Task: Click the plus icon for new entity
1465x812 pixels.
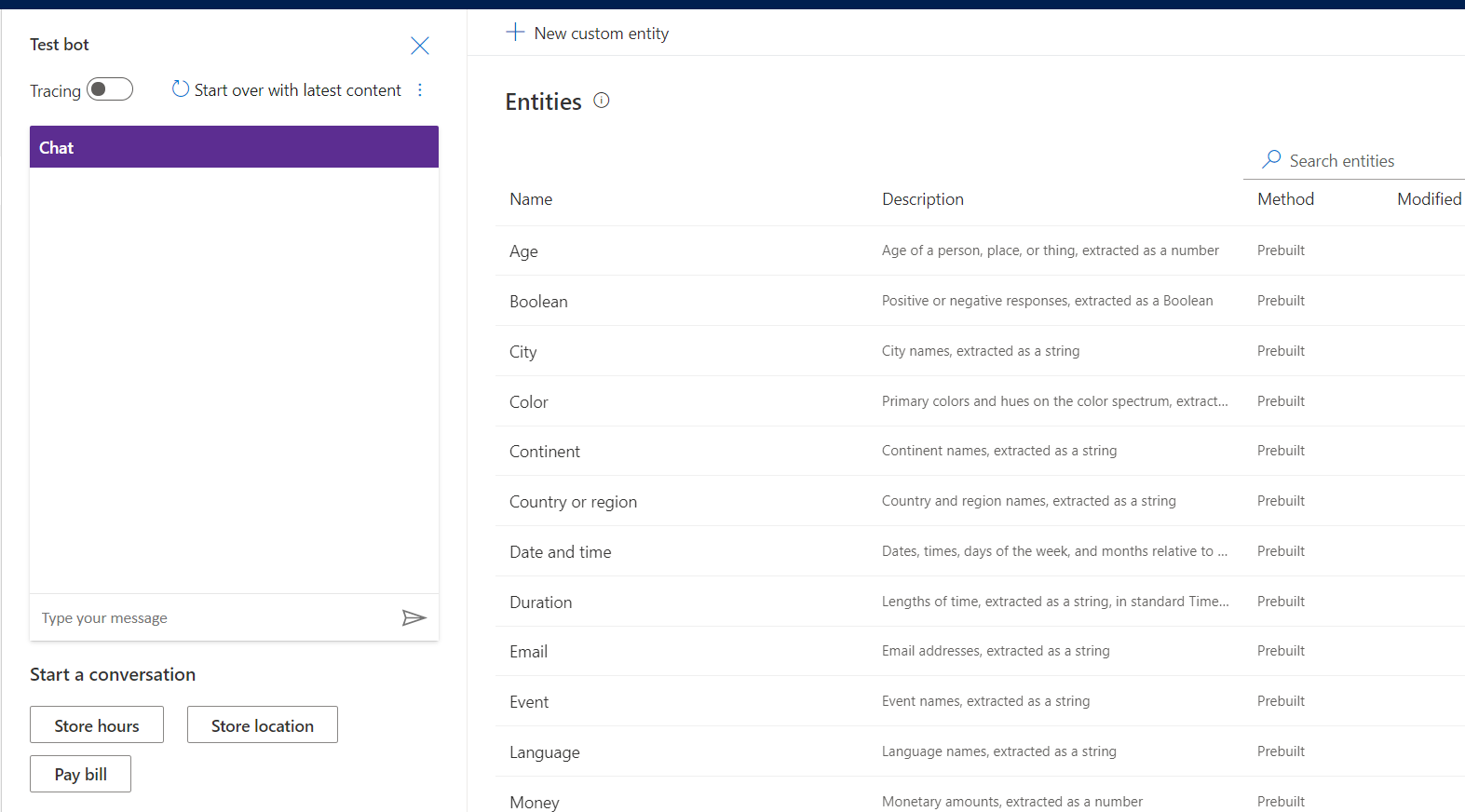Action: [515, 33]
